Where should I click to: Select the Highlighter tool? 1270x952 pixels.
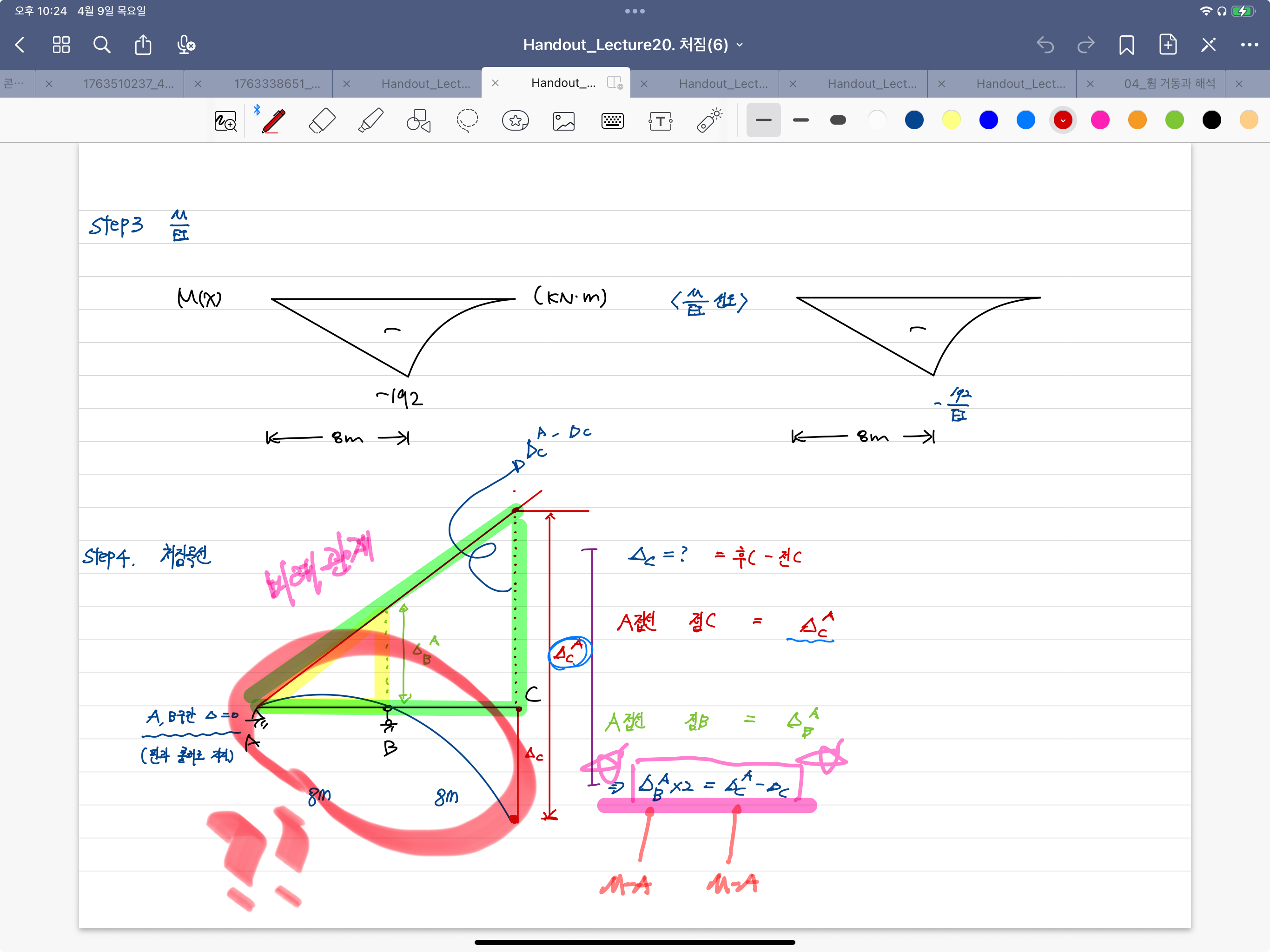pyautogui.click(x=370, y=120)
